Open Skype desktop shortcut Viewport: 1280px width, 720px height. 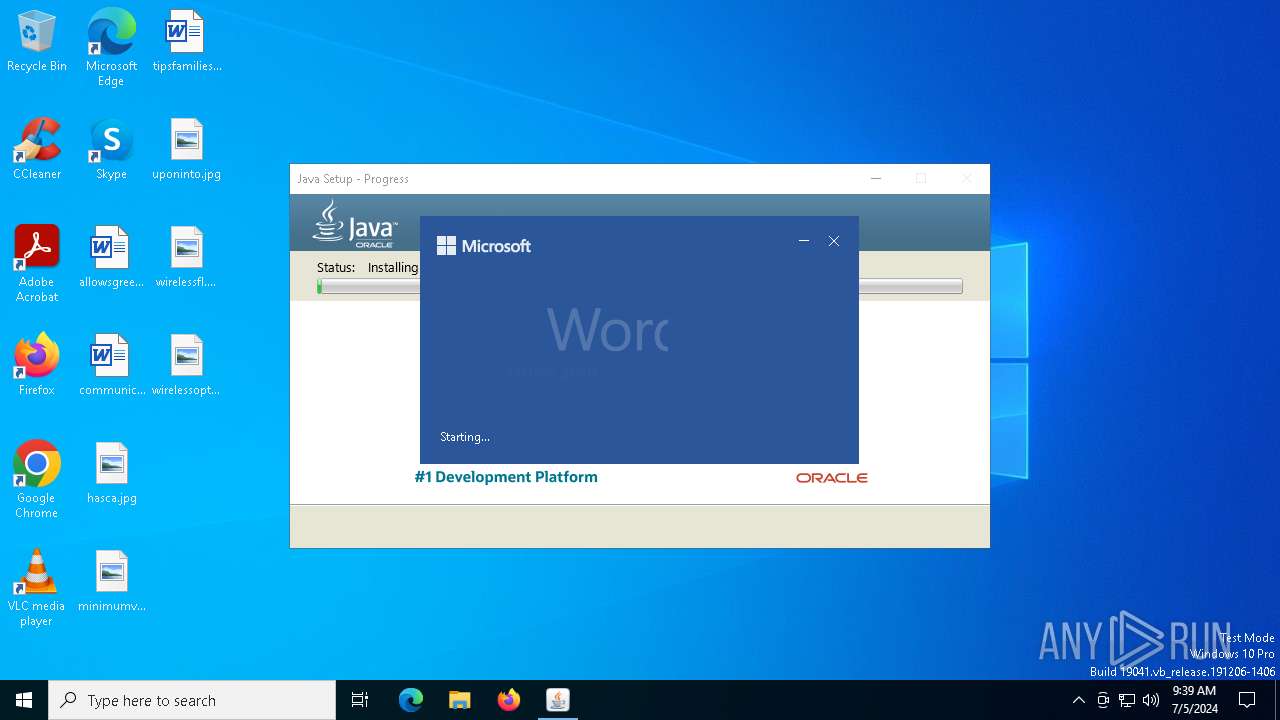[111, 150]
